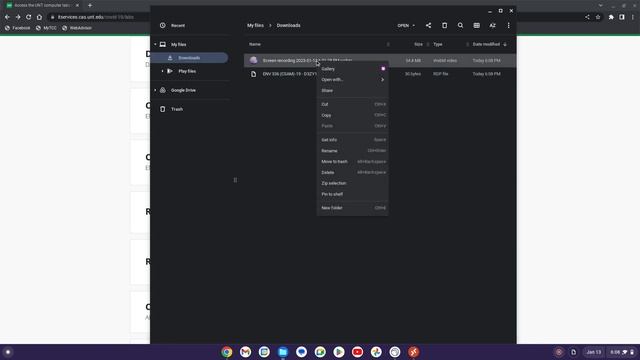Click the launcher circle button on shelf
Image resolution: width=640 pixels, height=360 pixels.
click(8, 352)
